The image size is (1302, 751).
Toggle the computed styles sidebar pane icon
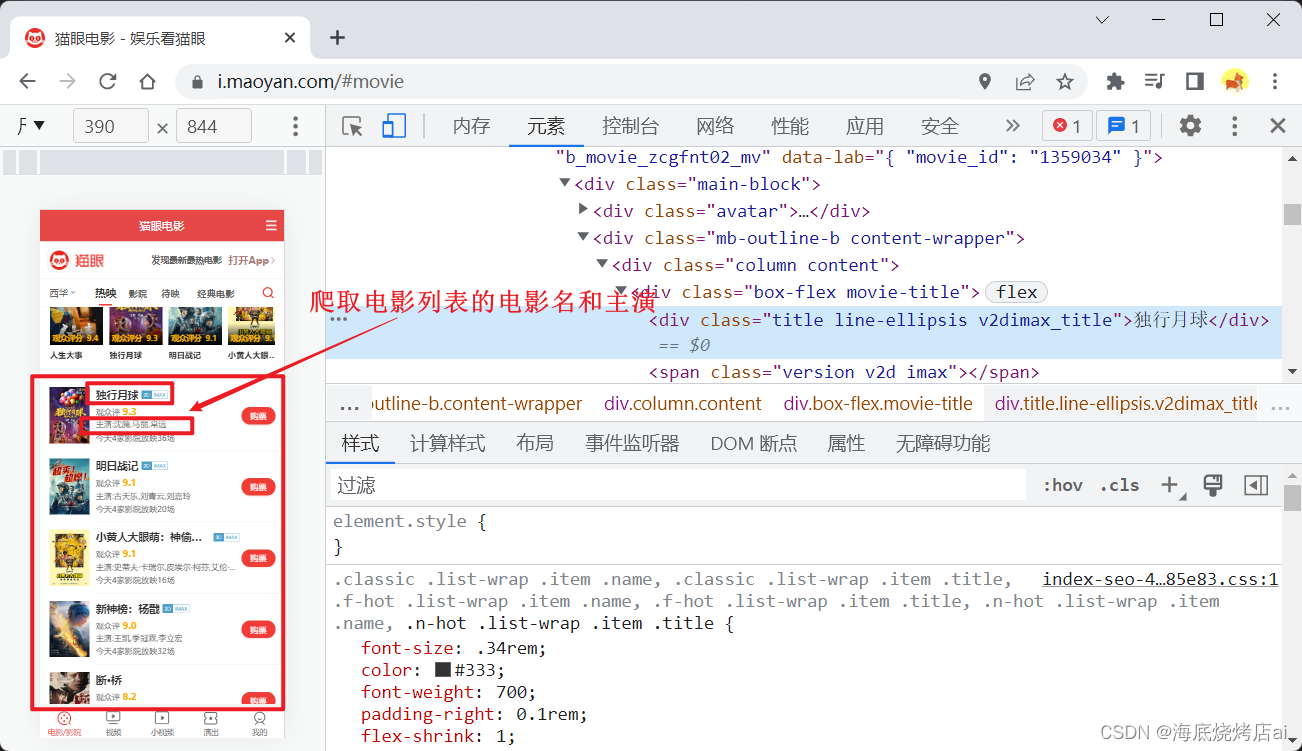pyautogui.click(x=1256, y=485)
